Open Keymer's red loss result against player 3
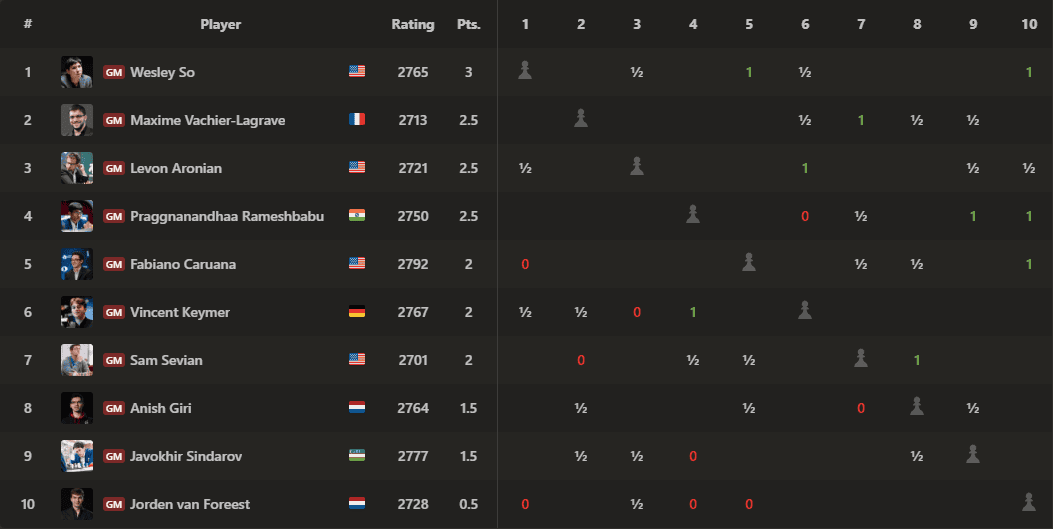1053x529 pixels. [x=637, y=312]
